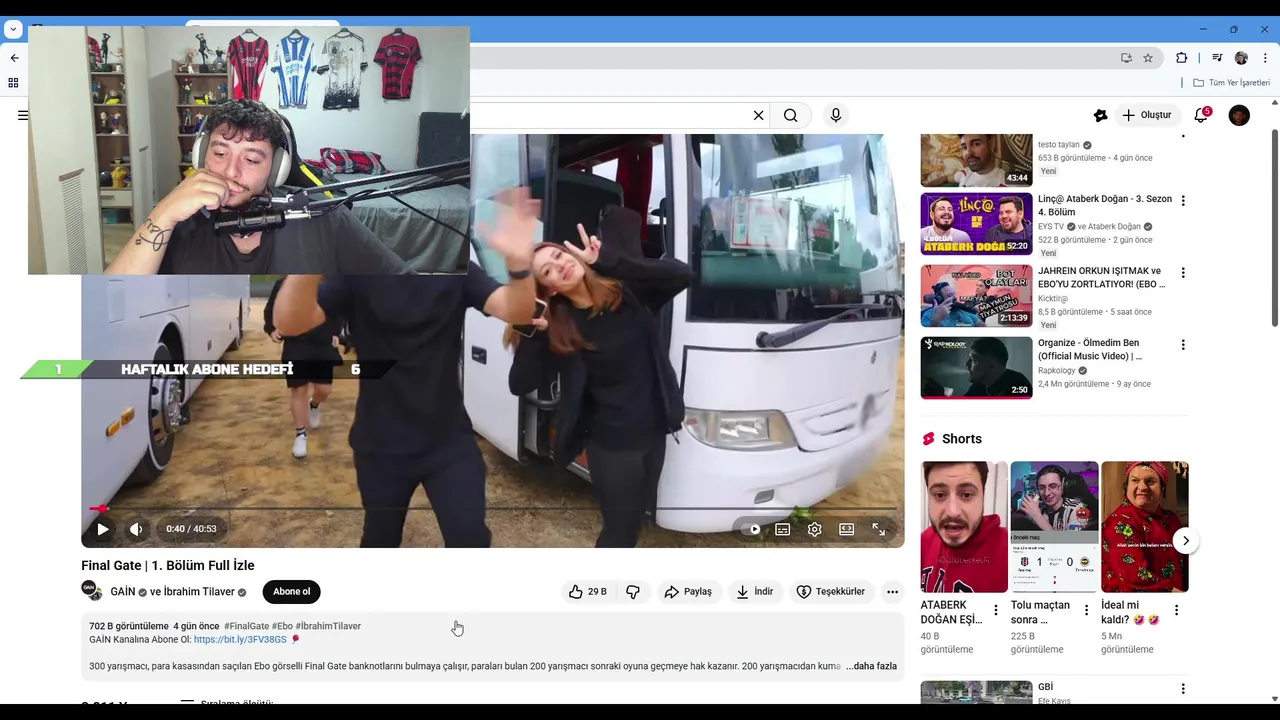
Task: Open Chrome tab search dropdown arrow
Action: tap(13, 29)
